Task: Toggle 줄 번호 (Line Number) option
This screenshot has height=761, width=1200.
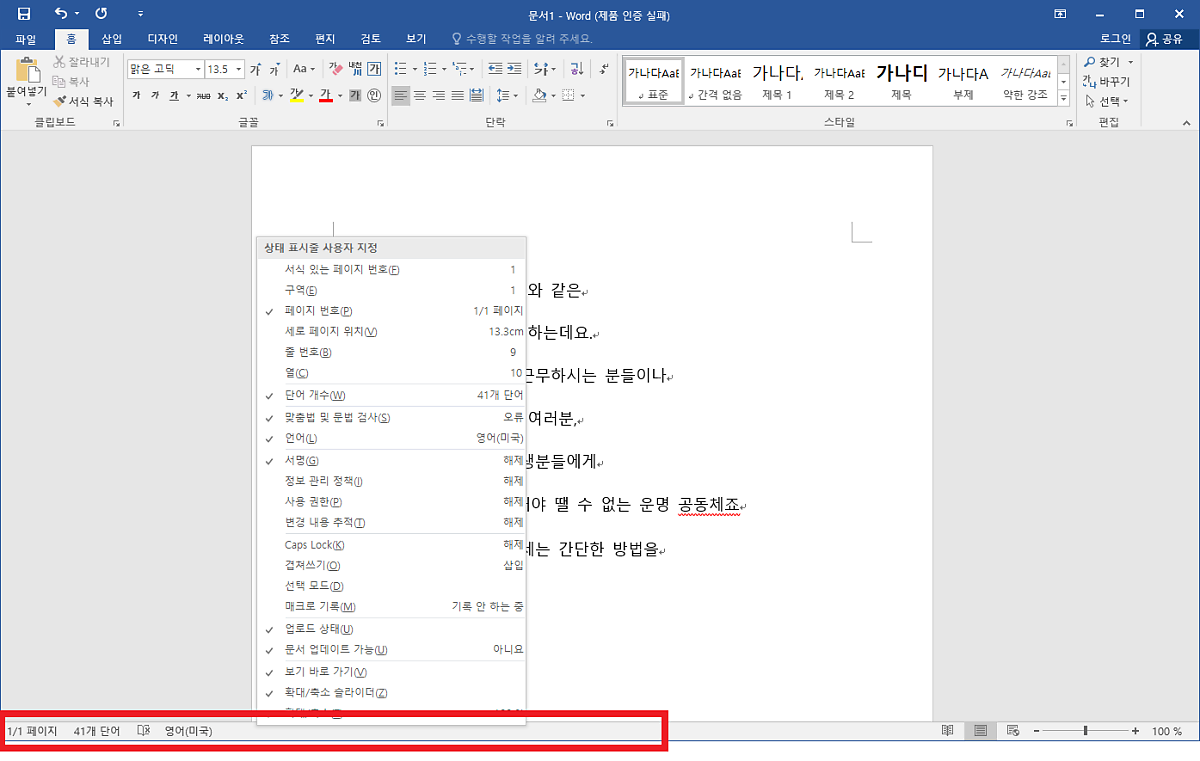Action: click(308, 352)
